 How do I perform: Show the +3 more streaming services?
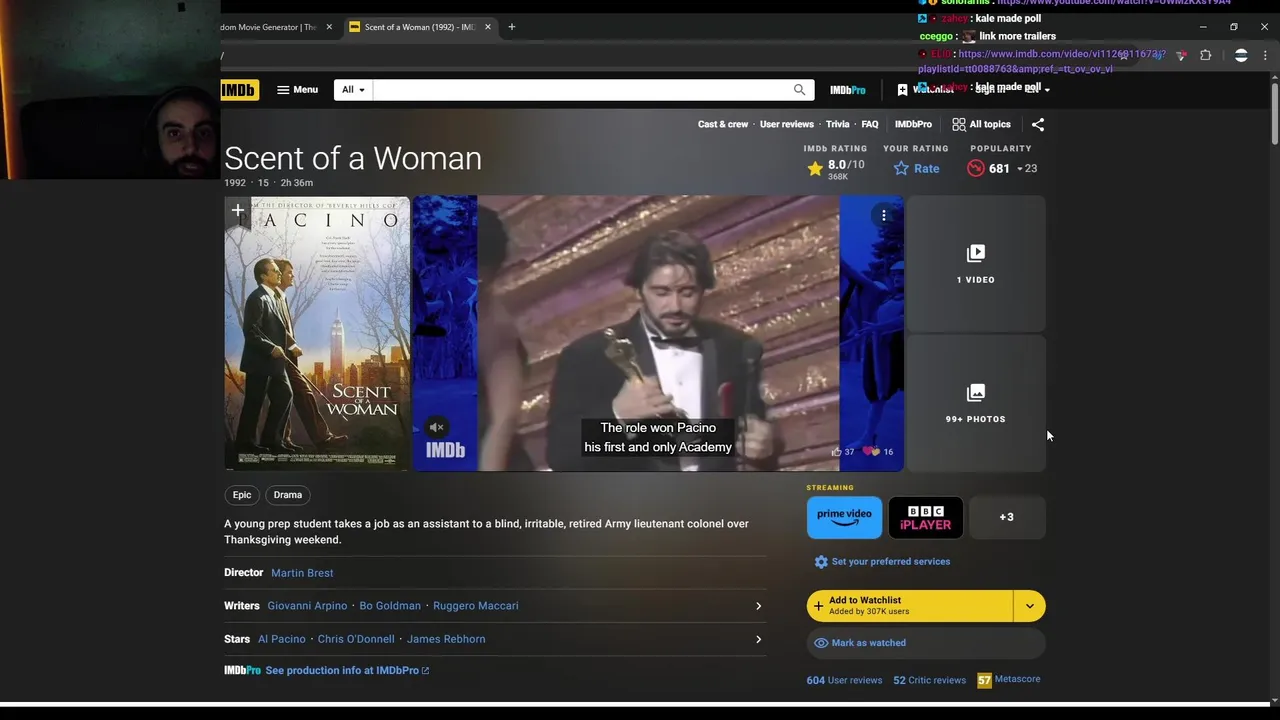[1007, 517]
